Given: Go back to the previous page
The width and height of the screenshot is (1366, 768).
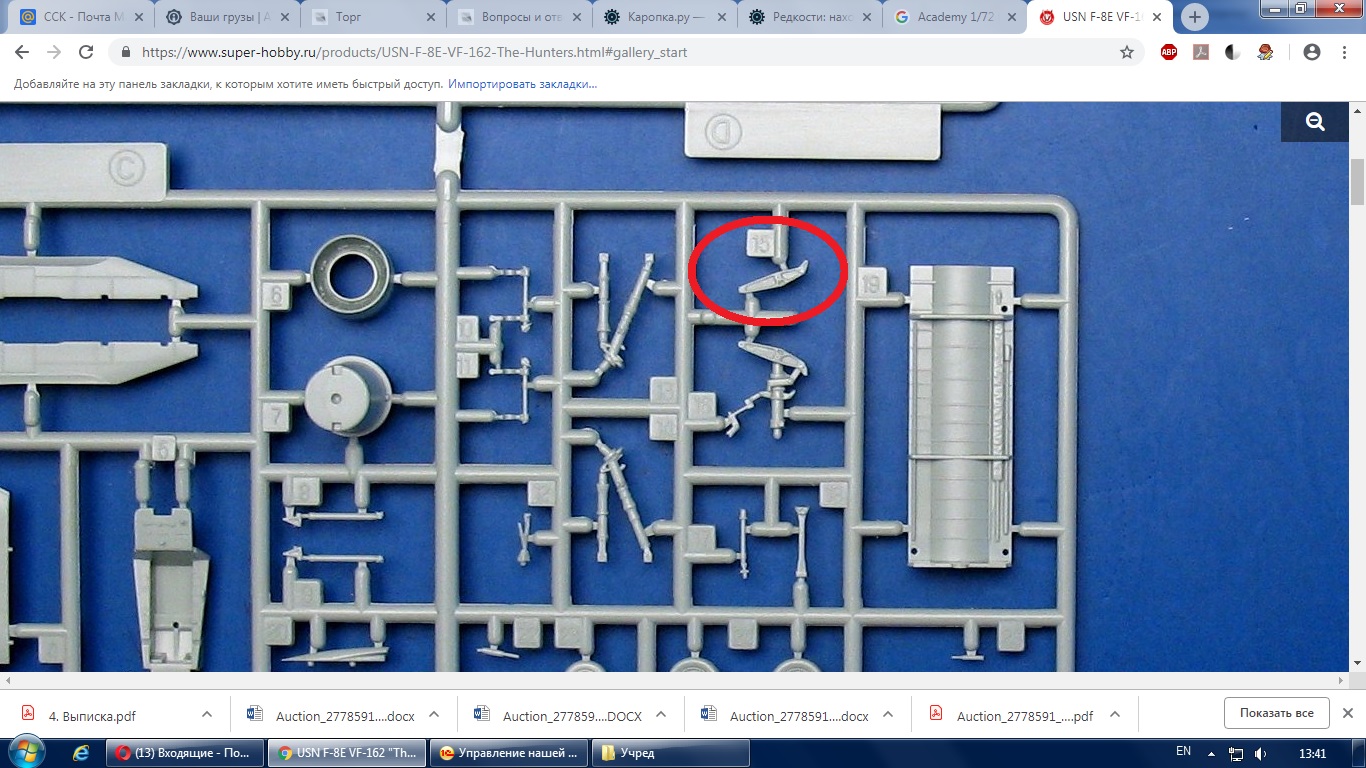Looking at the screenshot, I should point(22,52).
